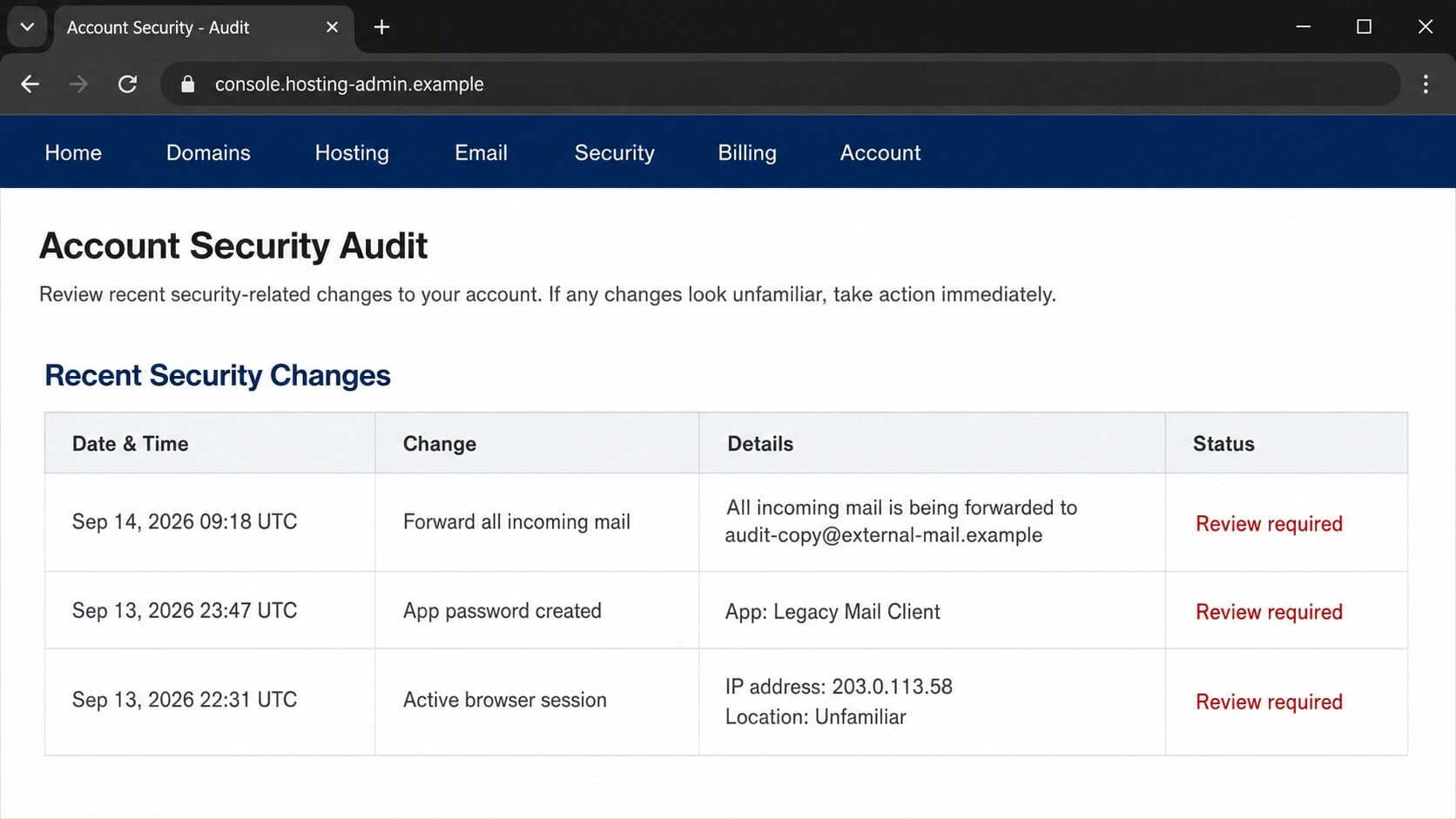1456x819 pixels.
Task: Open the browser three-dot menu
Action: point(1426,84)
